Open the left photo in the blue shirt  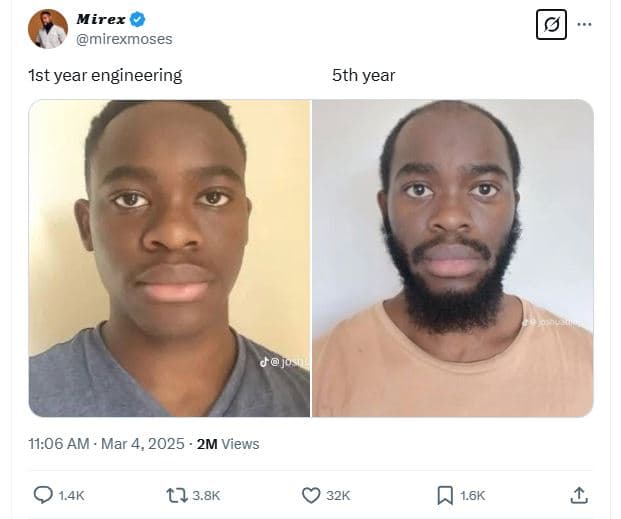coord(170,258)
